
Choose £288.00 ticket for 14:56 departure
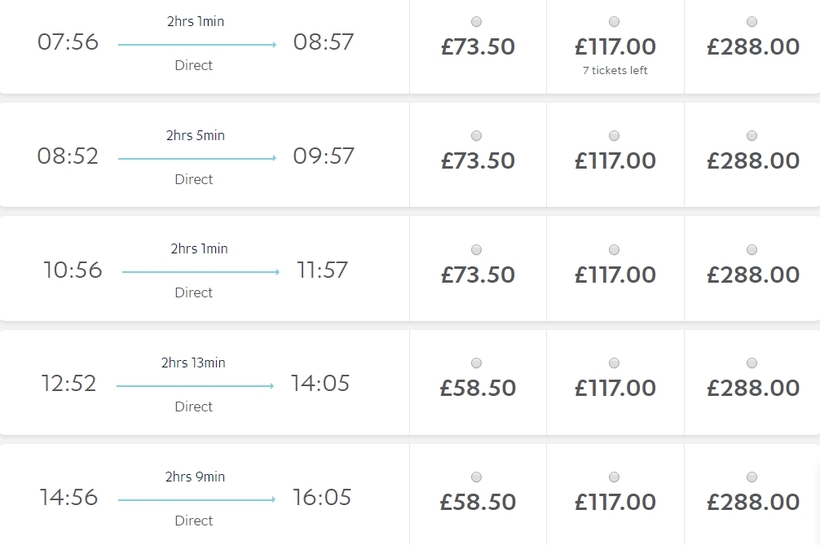[752, 476]
